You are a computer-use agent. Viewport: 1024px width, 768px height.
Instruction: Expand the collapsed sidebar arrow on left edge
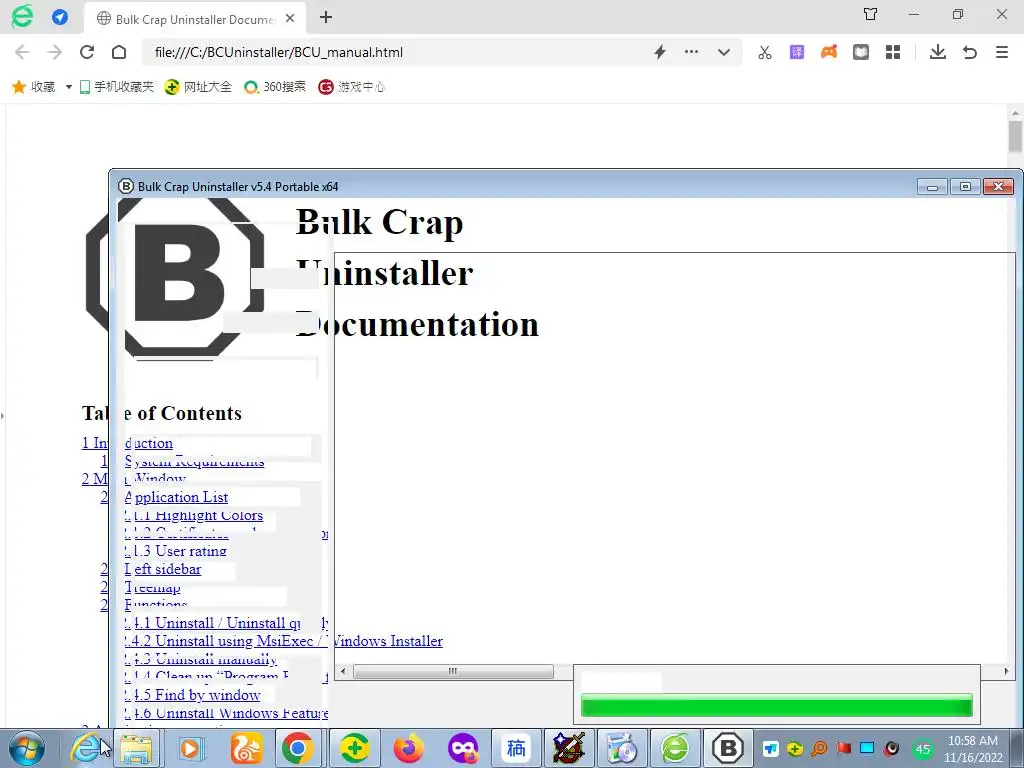click(x=3, y=415)
